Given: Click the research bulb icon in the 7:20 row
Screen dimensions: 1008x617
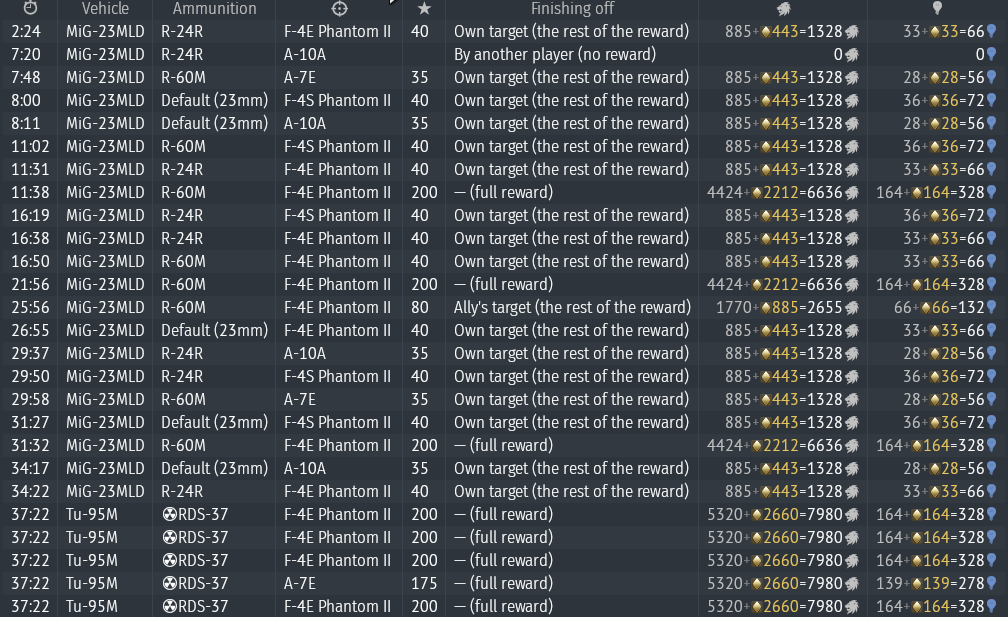Looking at the screenshot, I should click(992, 55).
